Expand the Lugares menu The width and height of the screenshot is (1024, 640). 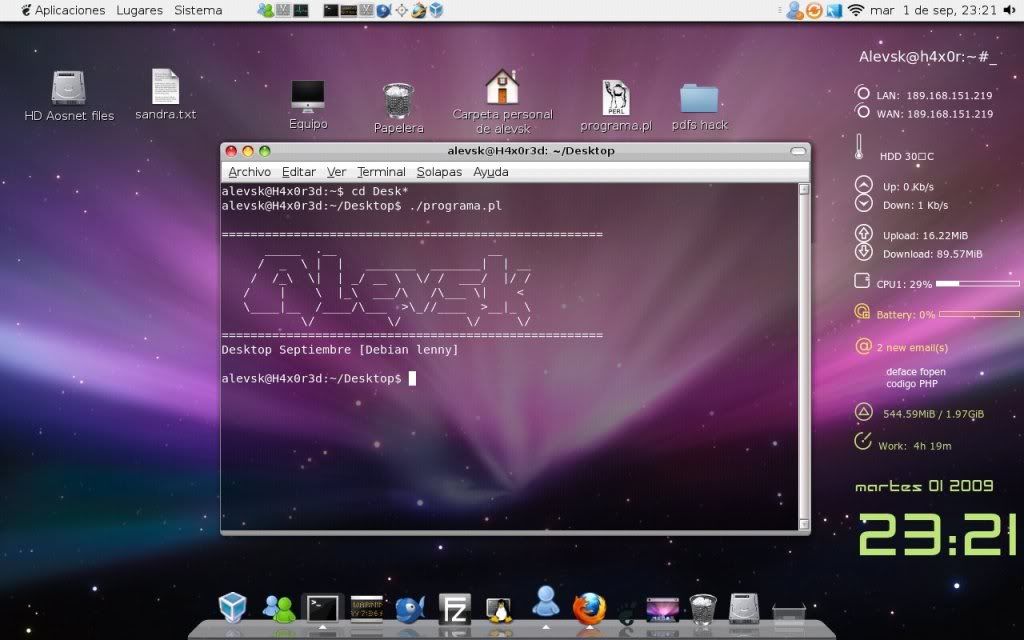coord(139,10)
